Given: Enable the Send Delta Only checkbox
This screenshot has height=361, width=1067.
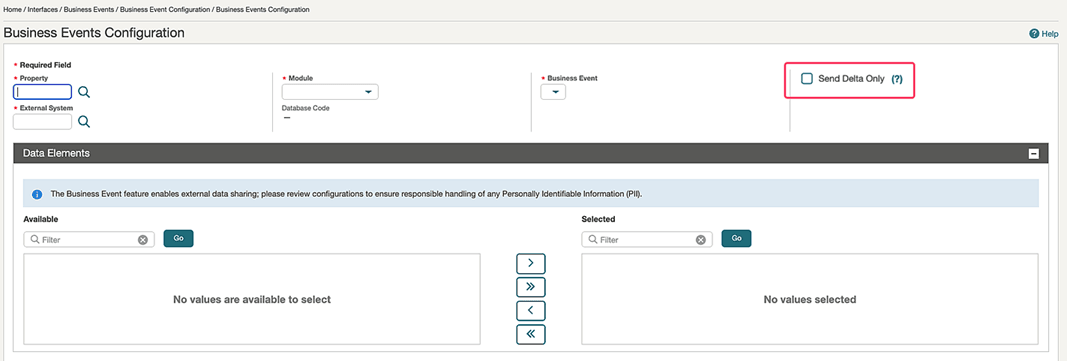Looking at the screenshot, I should (807, 78).
